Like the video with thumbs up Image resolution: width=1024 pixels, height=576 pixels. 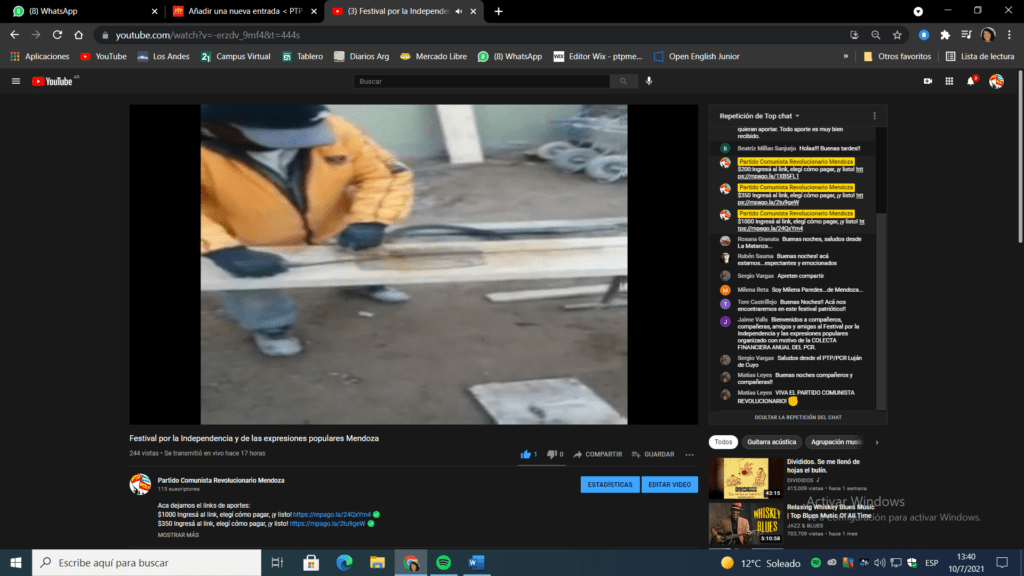[526, 454]
